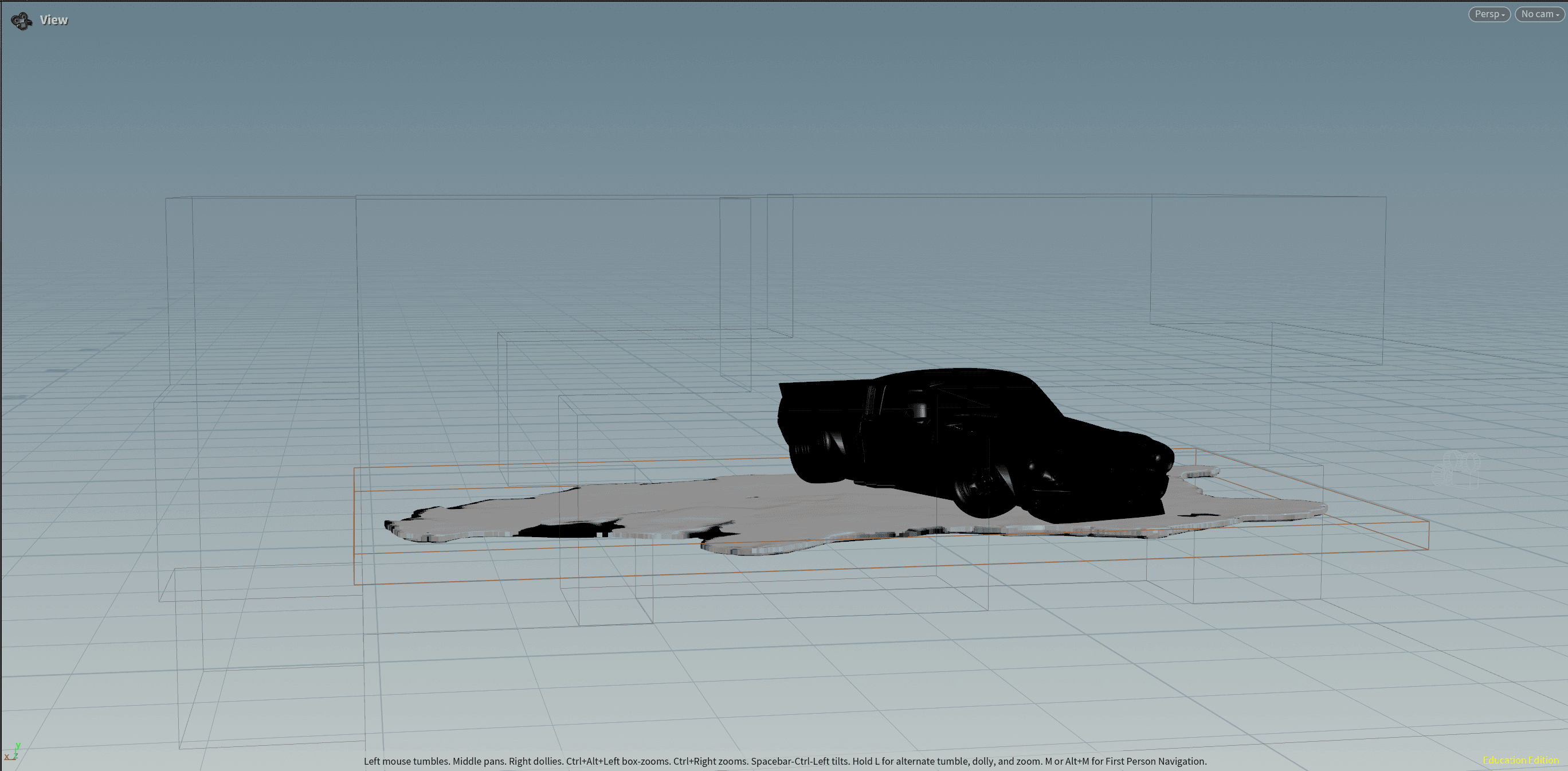
Task: Select the faint wireframe camera object
Action: 1458,470
